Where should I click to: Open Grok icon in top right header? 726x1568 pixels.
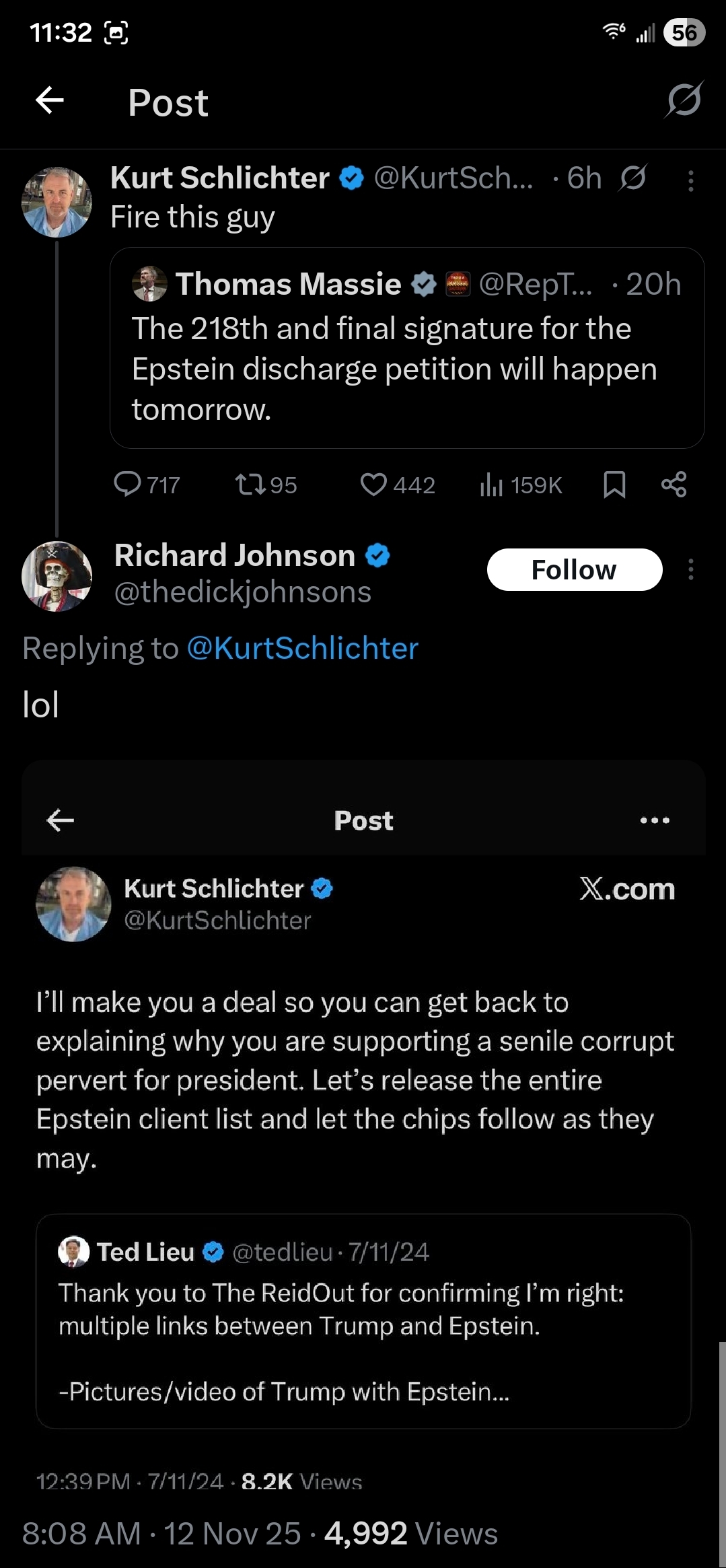pos(684,100)
